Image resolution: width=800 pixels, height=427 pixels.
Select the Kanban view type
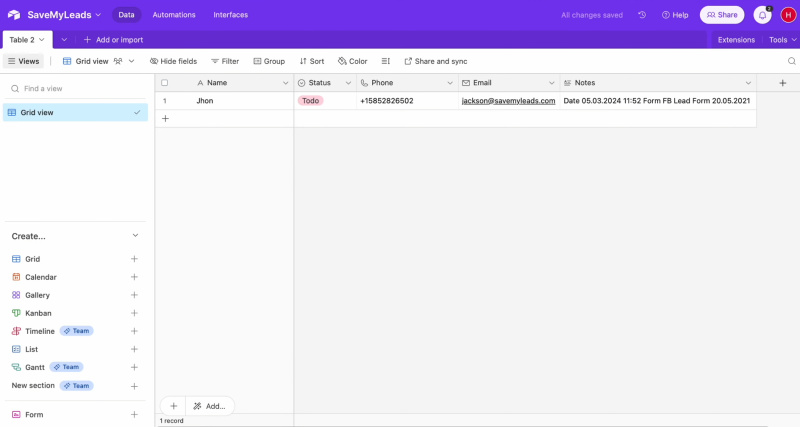[38, 313]
